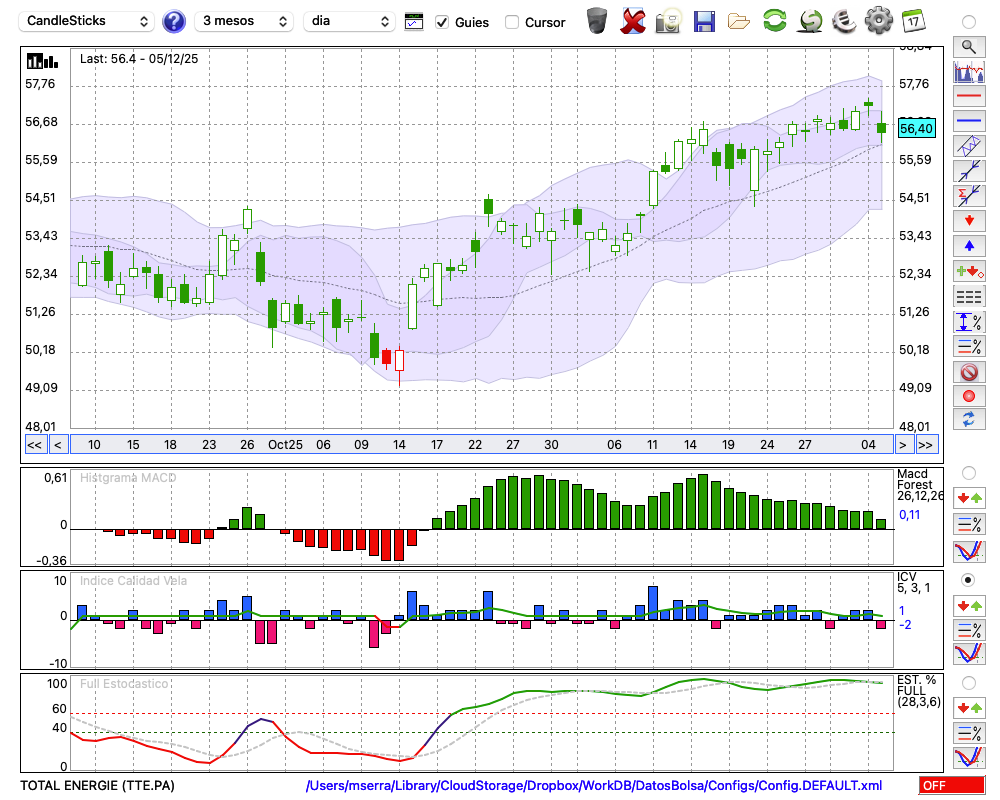
Task: Click the timeline date bar at Oct25
Action: click(284, 445)
